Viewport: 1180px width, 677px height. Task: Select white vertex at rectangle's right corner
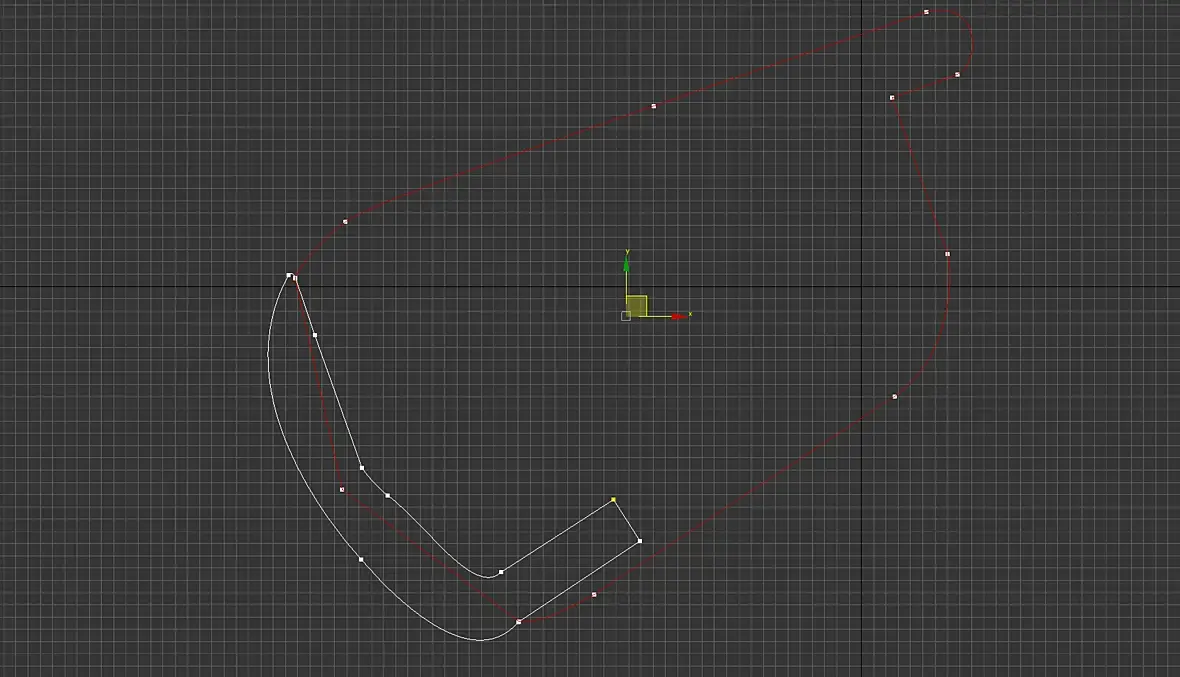coord(640,541)
